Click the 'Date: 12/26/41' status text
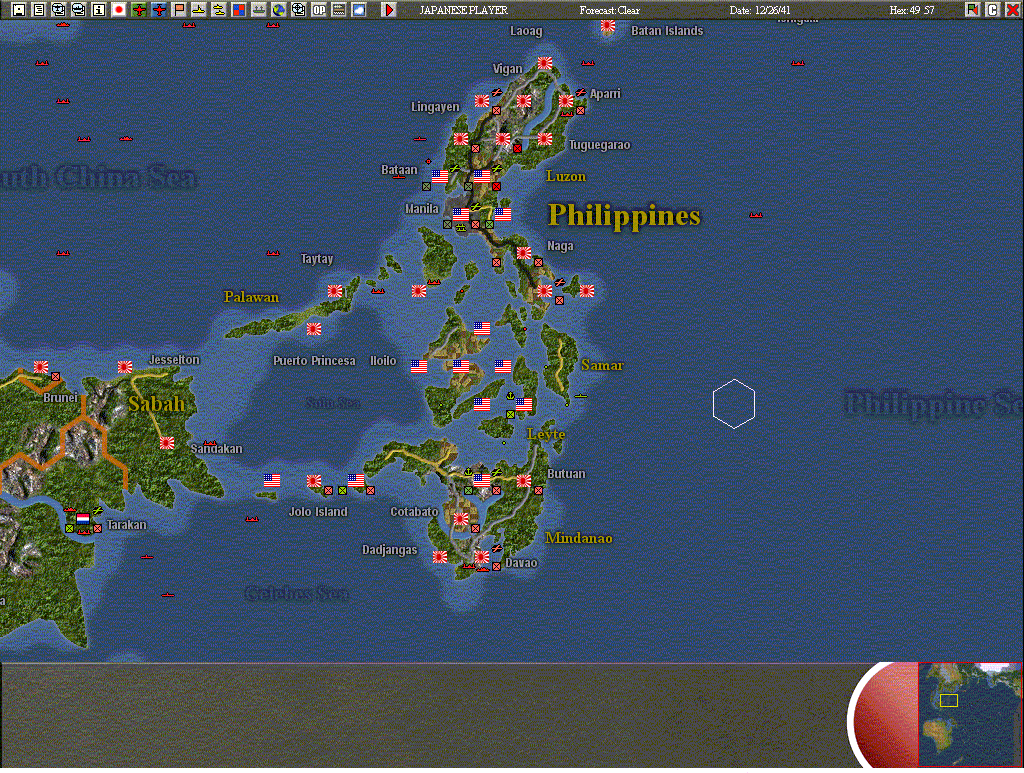 [x=760, y=10]
